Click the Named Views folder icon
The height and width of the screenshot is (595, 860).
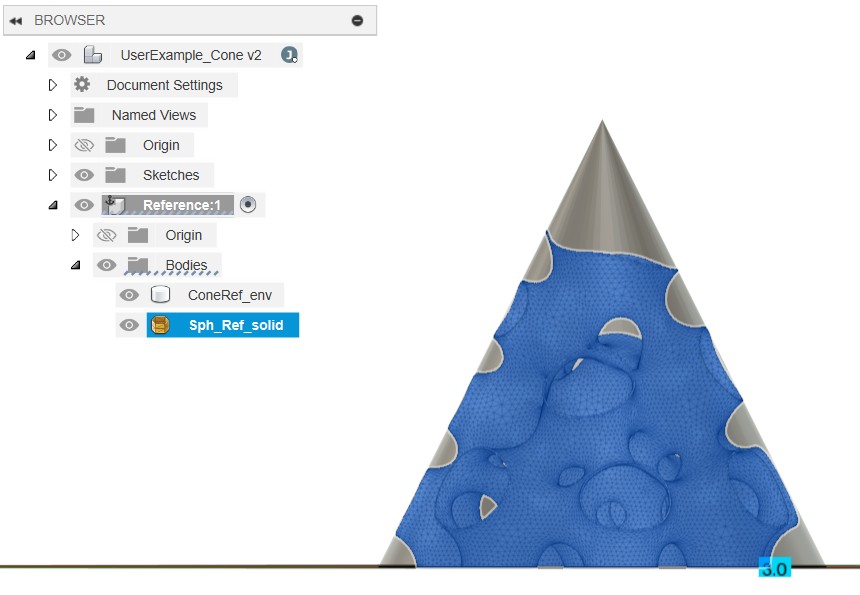84,115
